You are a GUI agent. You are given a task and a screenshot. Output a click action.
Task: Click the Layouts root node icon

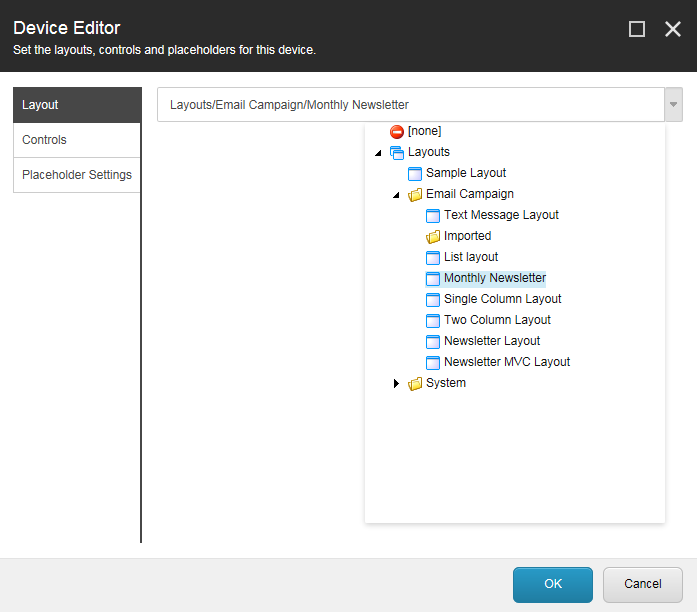pyautogui.click(x=397, y=152)
